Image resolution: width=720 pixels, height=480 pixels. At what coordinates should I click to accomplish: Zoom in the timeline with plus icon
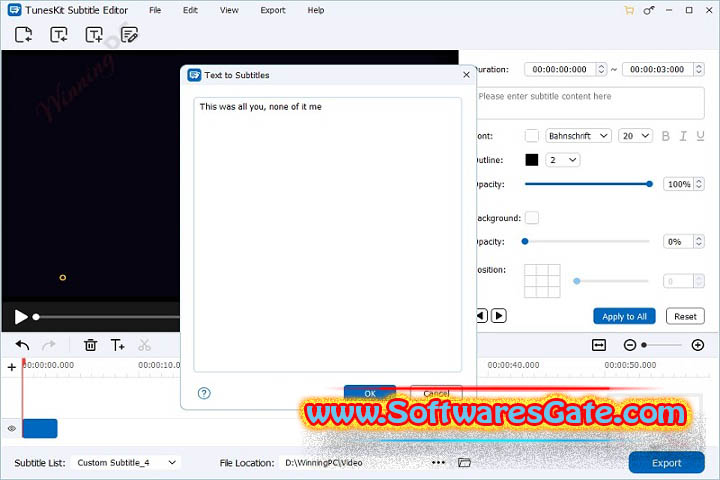click(698, 345)
